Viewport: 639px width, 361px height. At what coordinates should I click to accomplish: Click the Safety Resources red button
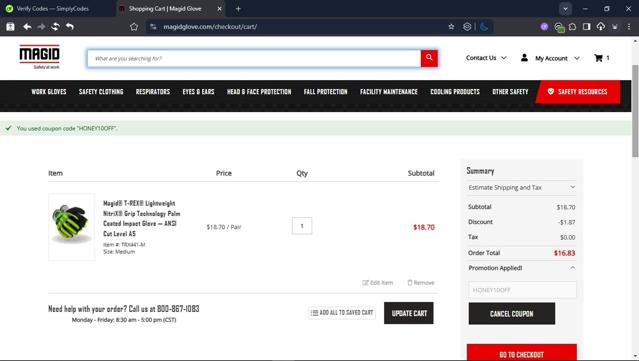[x=578, y=92]
